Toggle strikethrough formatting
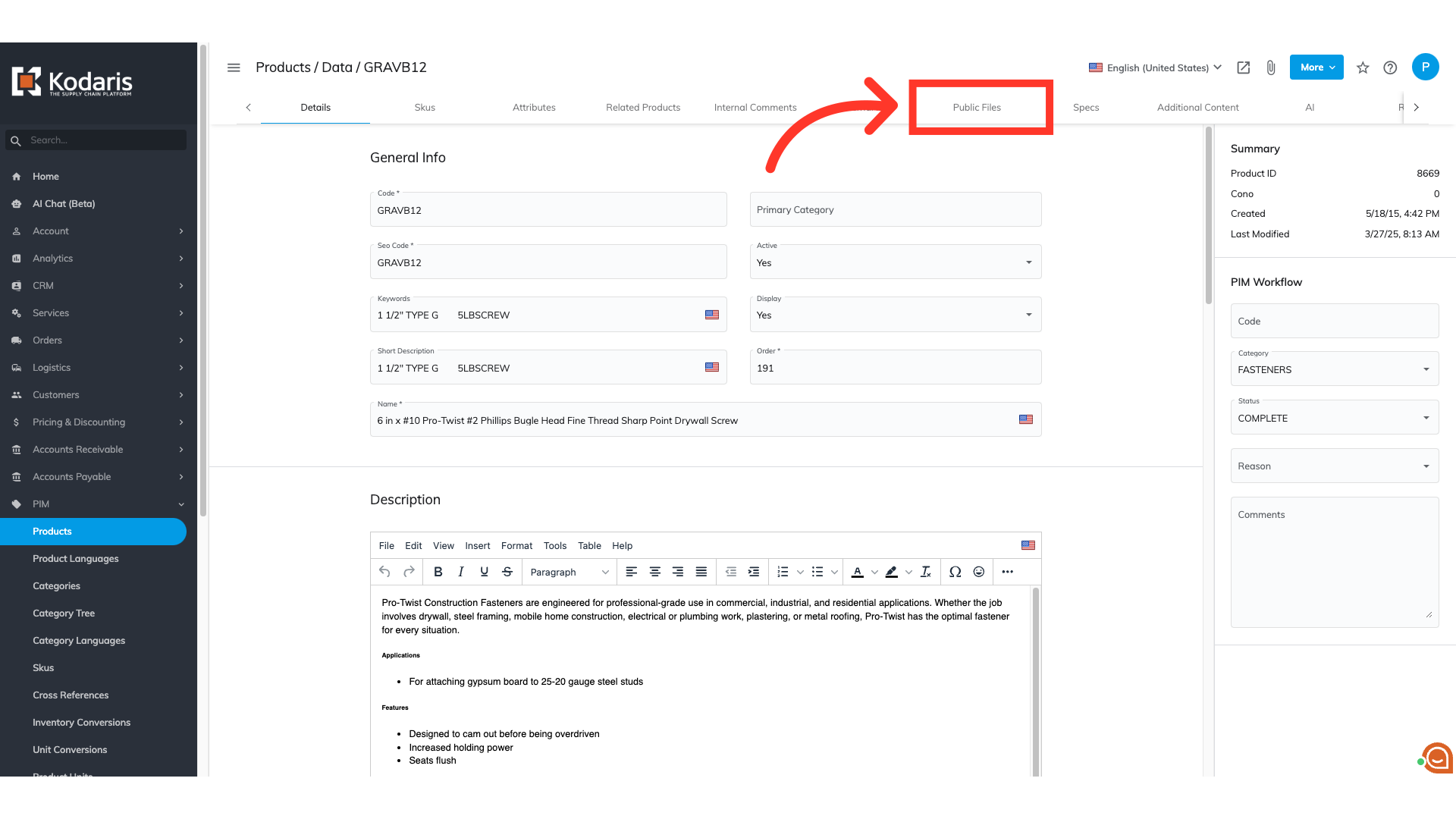The width and height of the screenshot is (1456, 819). pyautogui.click(x=507, y=572)
